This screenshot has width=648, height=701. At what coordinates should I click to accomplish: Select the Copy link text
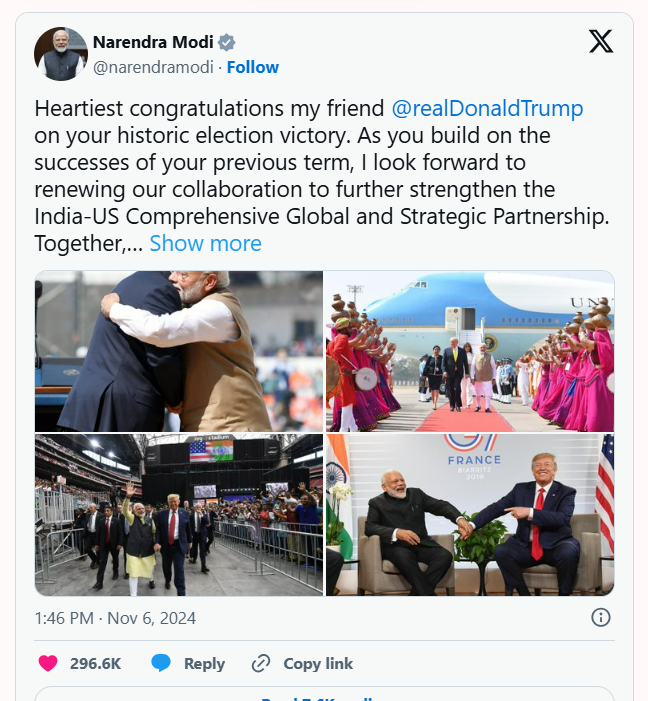pyautogui.click(x=318, y=664)
